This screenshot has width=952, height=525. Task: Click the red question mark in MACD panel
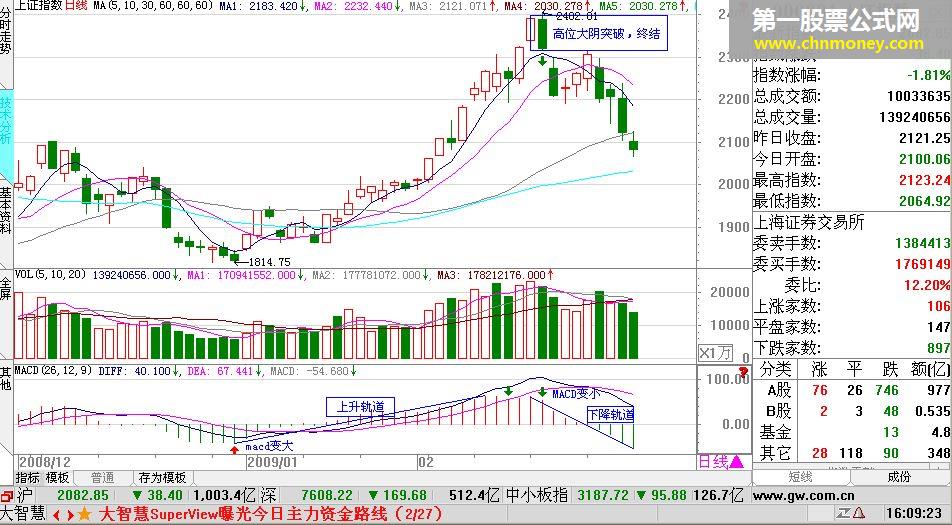coord(743,372)
